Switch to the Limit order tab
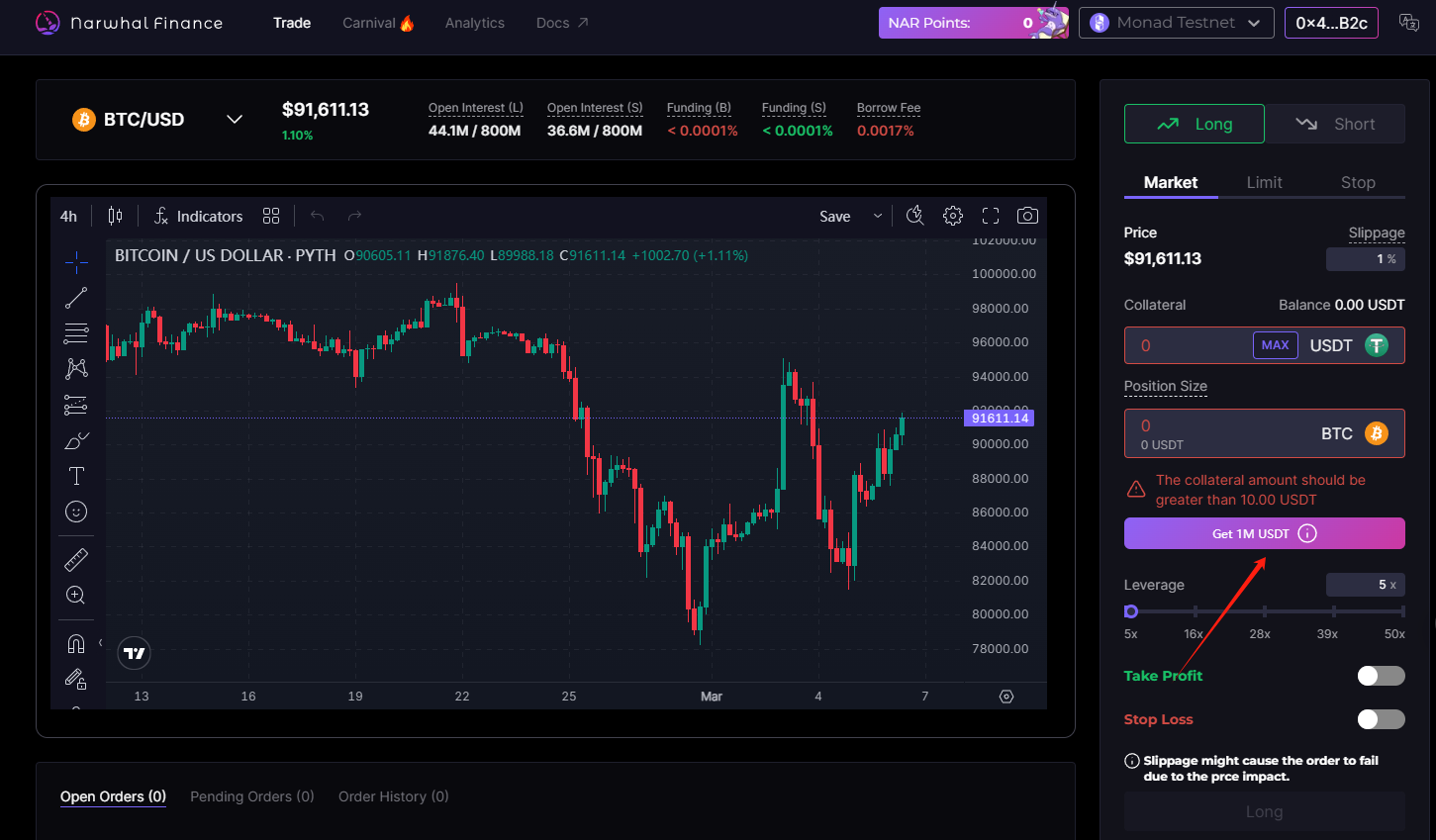The image size is (1436, 840). (x=1264, y=182)
